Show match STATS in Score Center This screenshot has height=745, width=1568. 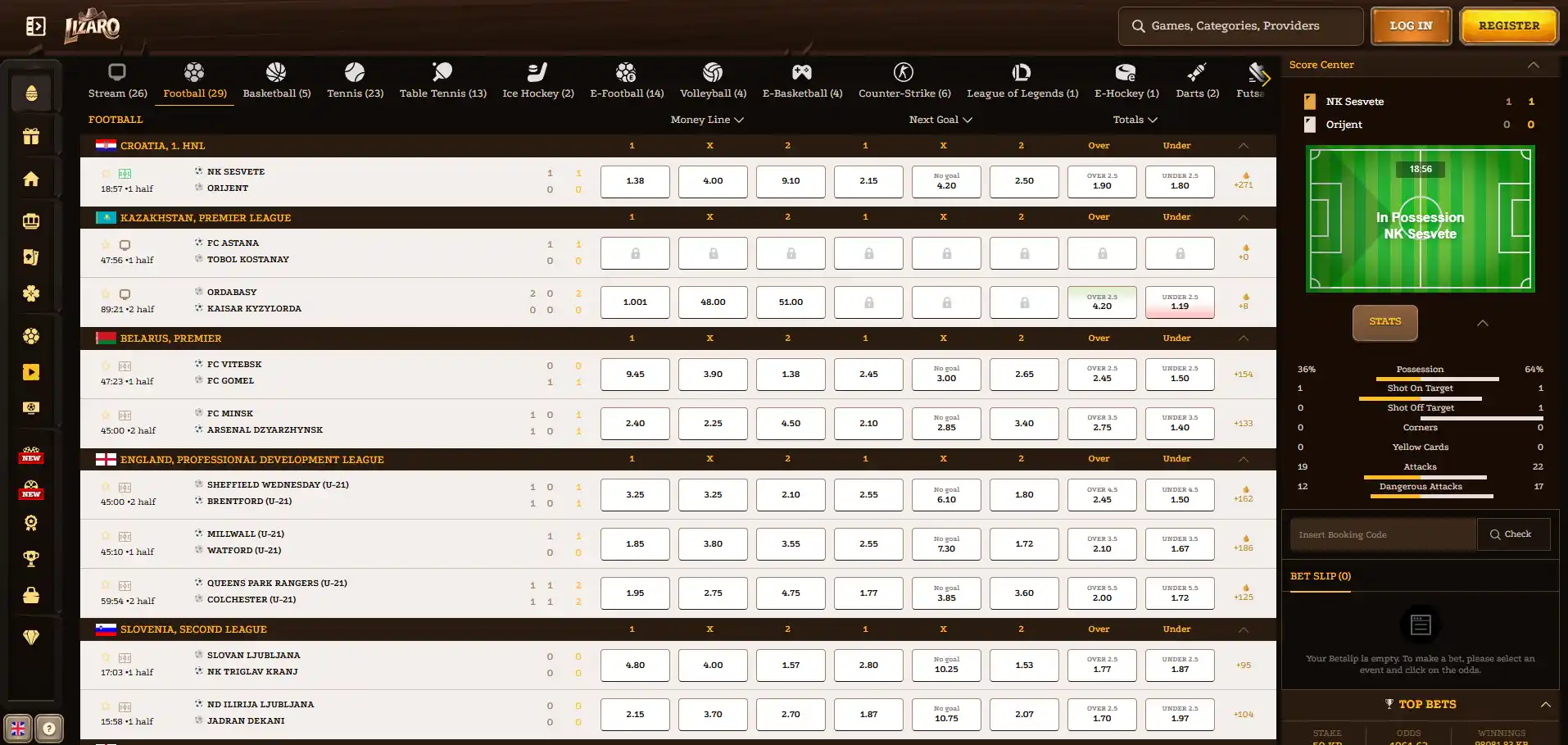tap(1385, 322)
